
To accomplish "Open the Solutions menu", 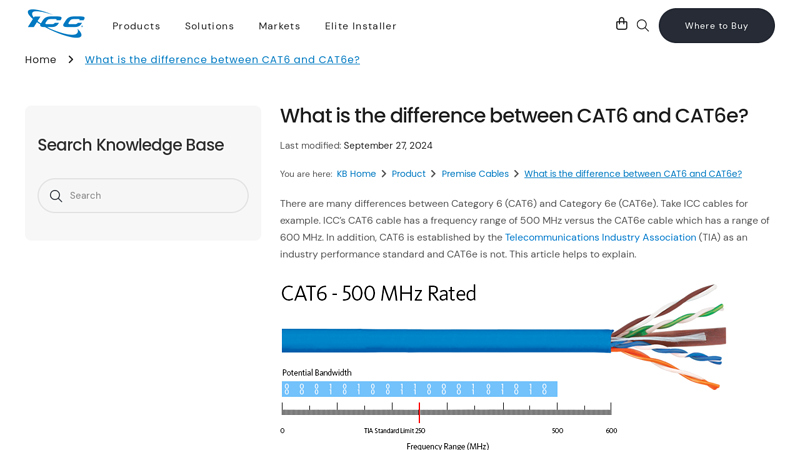I will click(x=209, y=26).
